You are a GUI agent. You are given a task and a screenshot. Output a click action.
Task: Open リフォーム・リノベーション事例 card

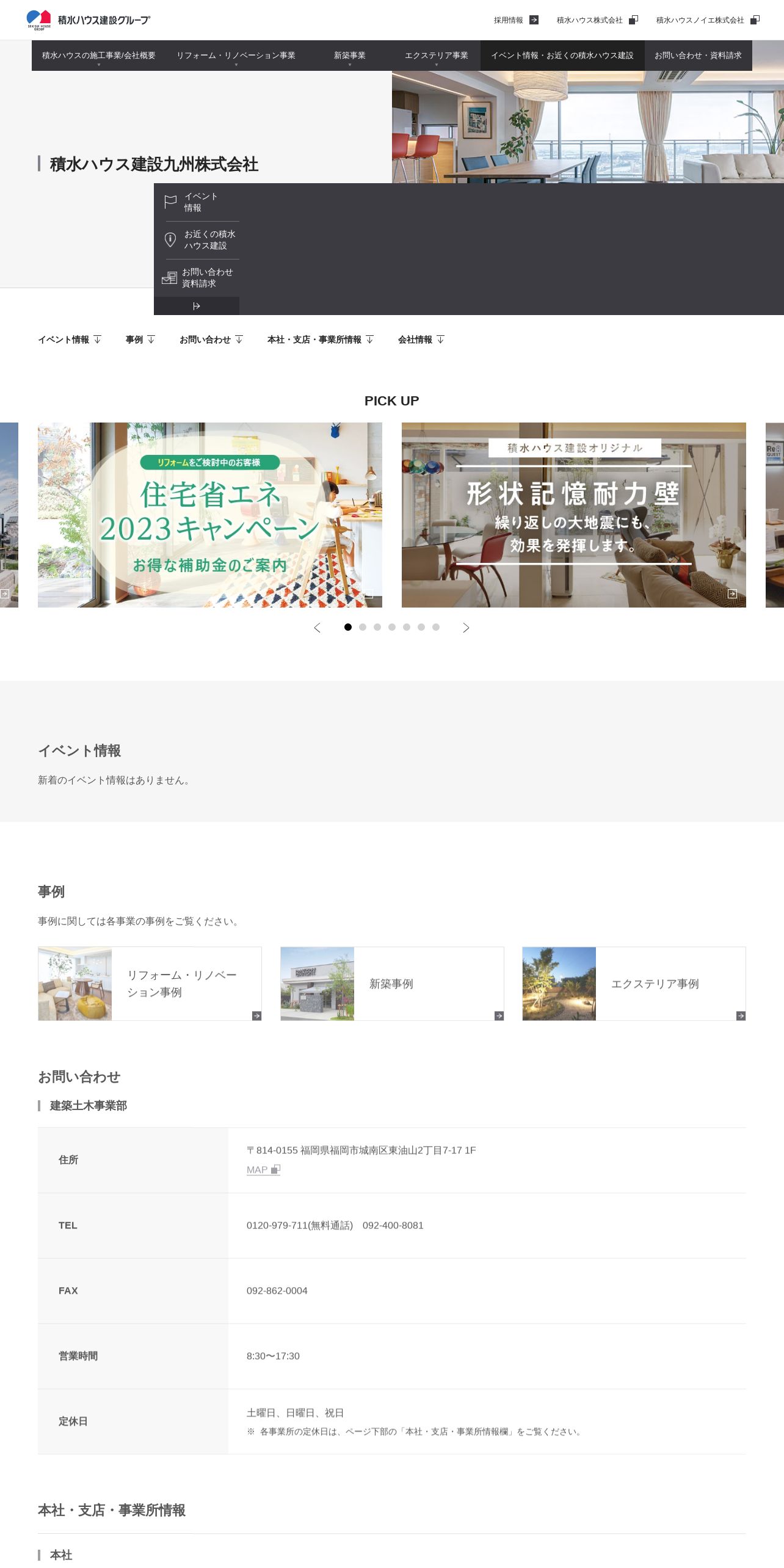pyautogui.click(x=150, y=984)
